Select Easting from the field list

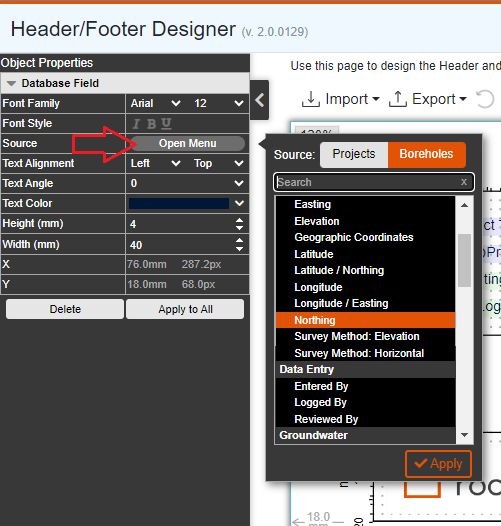[365, 204]
